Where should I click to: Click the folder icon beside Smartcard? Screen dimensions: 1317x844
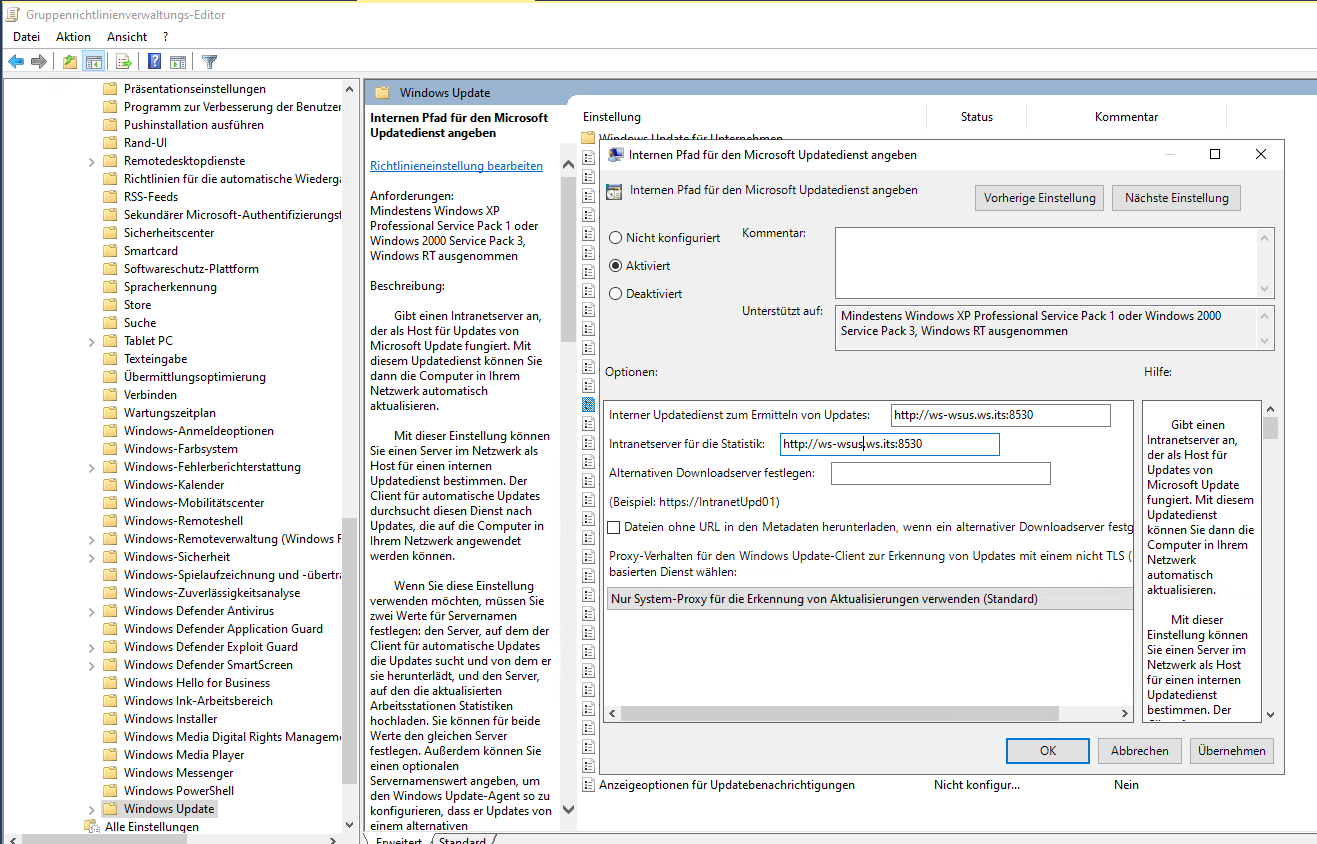pos(111,251)
